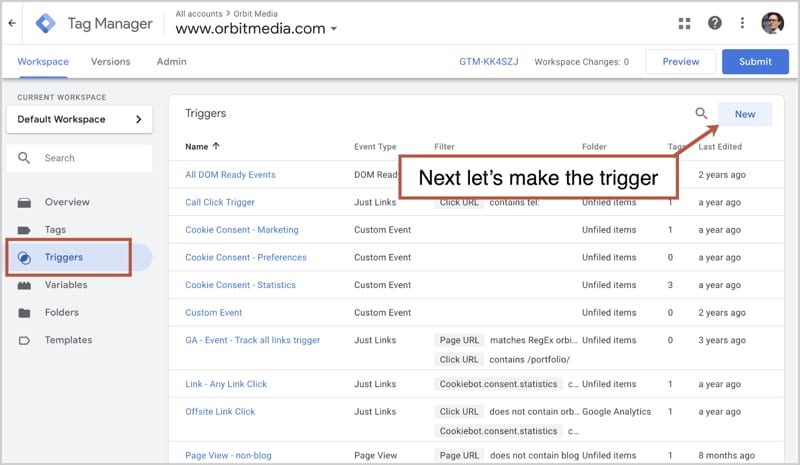Open Folders in the sidebar
Viewport: 800px width, 465px height.
[62, 312]
